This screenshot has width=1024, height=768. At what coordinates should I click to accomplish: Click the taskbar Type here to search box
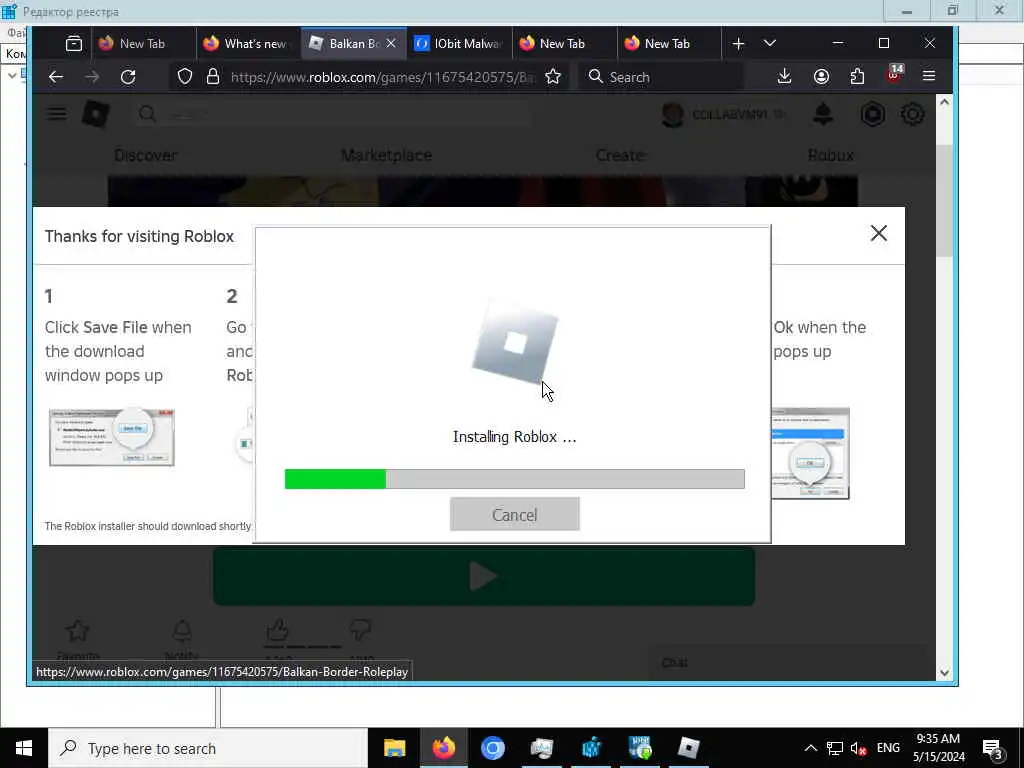click(208, 748)
